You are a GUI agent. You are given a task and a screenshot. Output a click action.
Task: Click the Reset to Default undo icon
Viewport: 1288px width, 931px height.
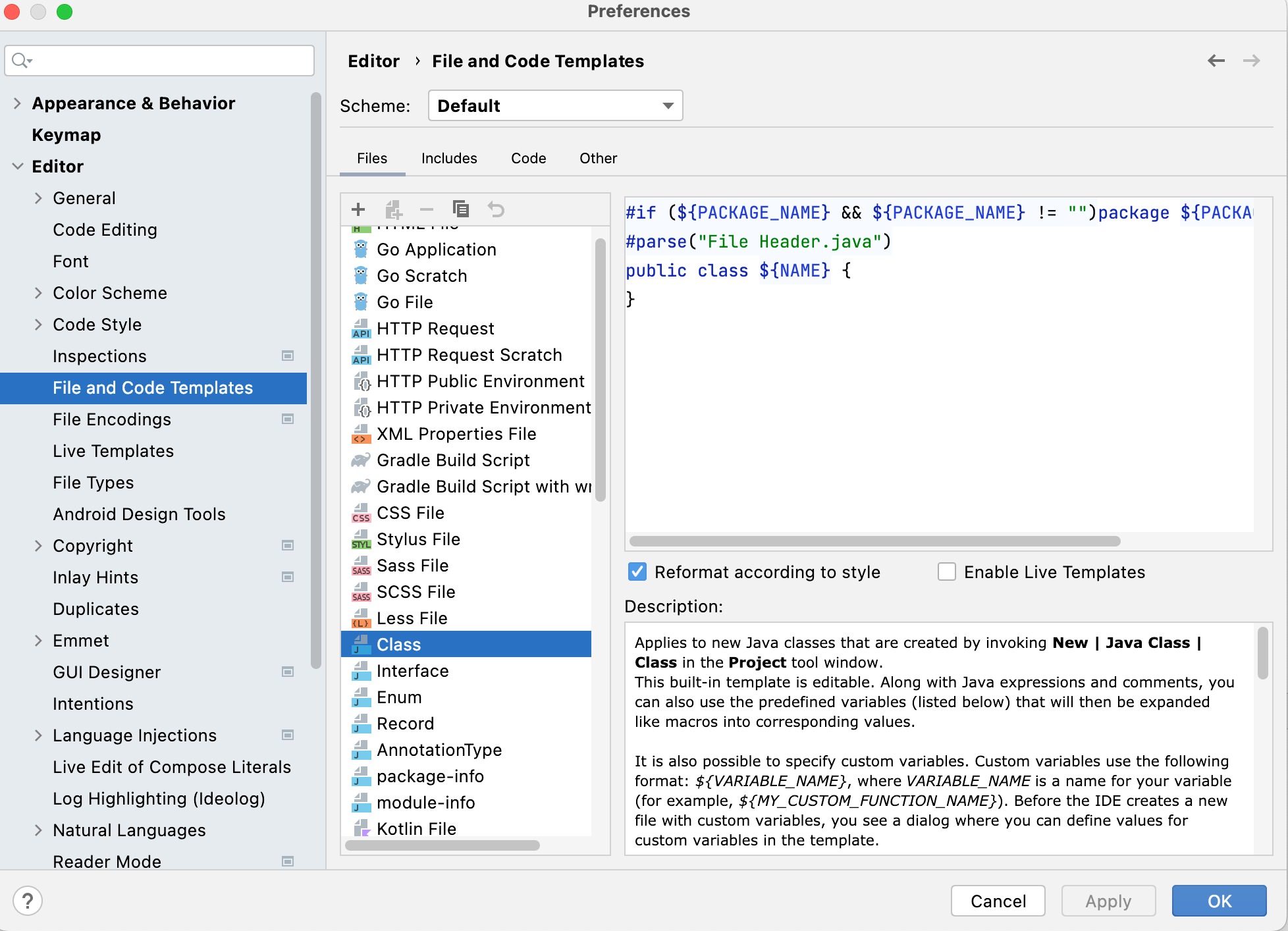coord(496,209)
